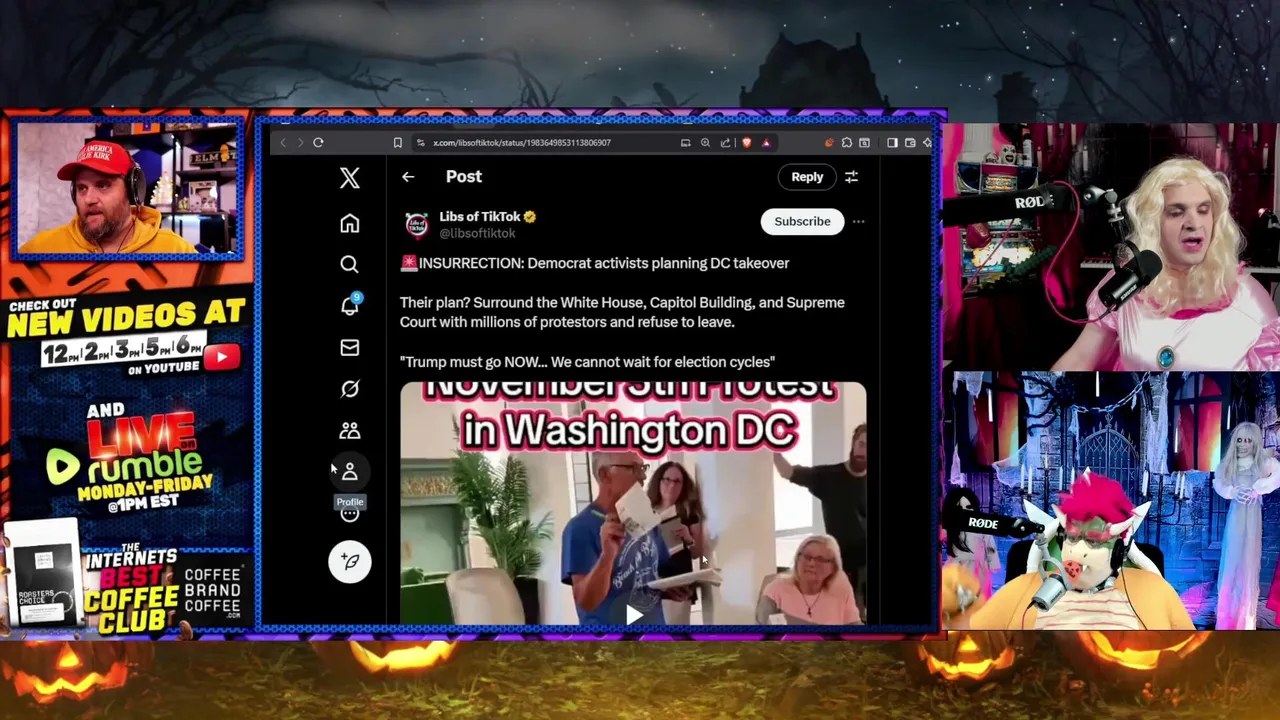The width and height of the screenshot is (1280, 720).
Task: Toggle the browser sidebar panel icon
Action: [x=892, y=143]
